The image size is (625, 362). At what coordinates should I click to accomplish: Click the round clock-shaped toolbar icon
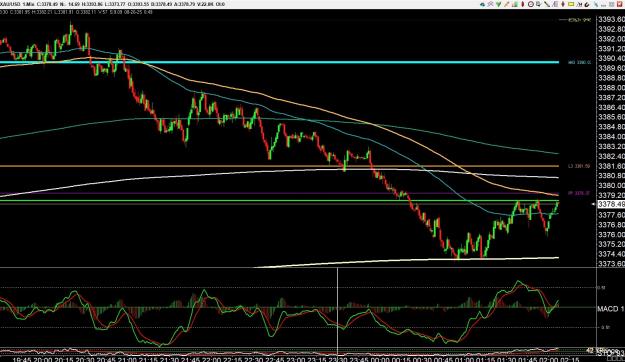point(531,4)
